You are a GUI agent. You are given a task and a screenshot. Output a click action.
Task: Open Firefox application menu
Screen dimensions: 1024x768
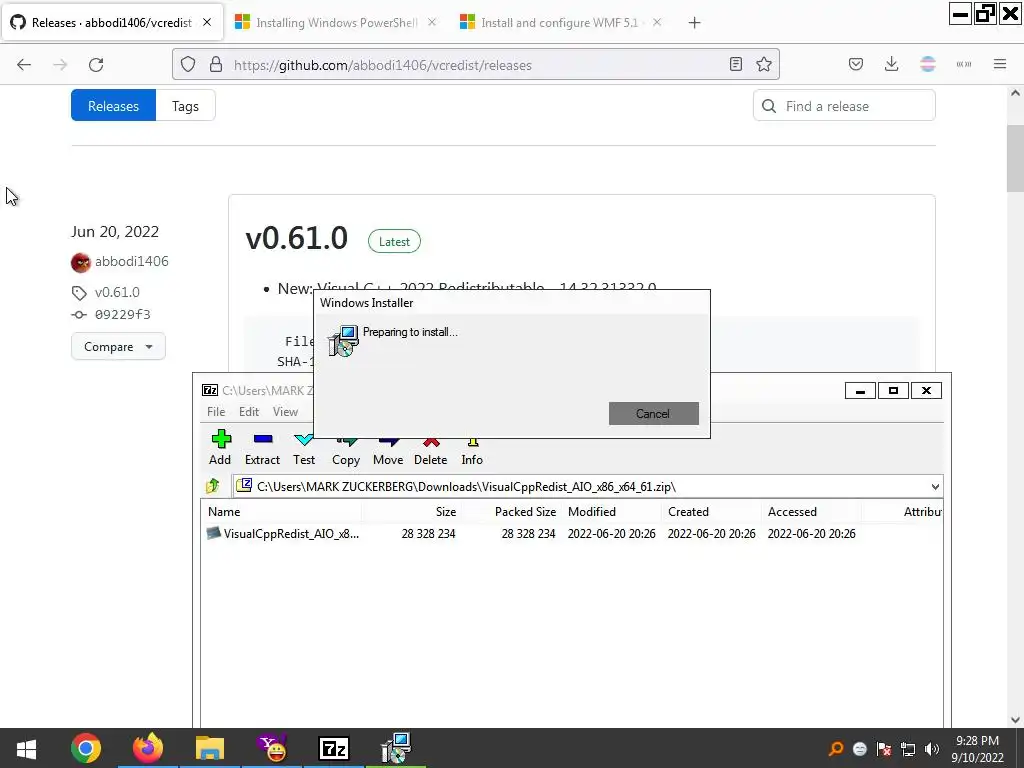coord(1000,65)
